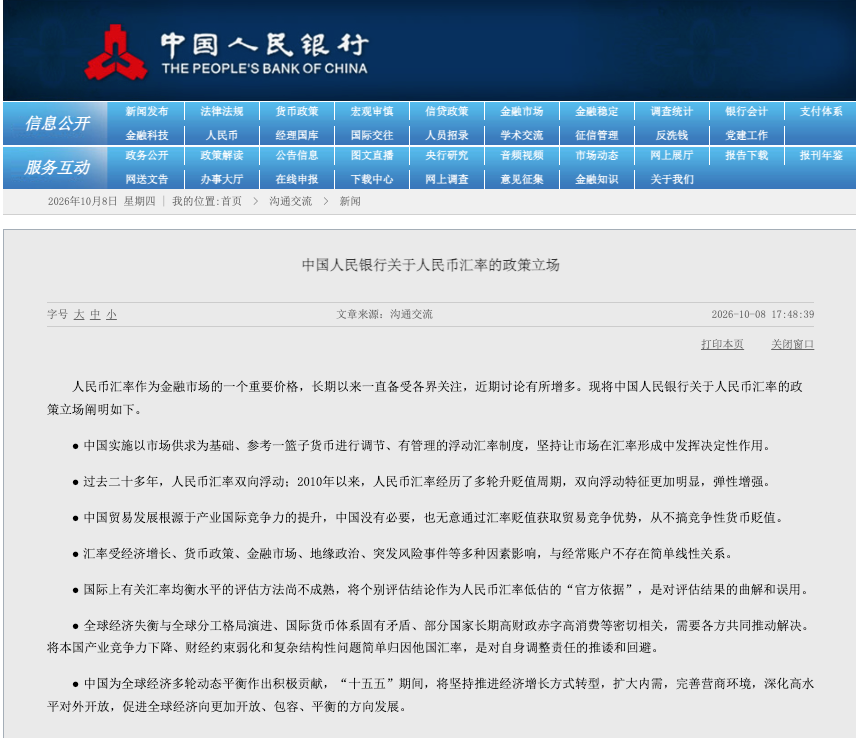This screenshot has width=856, height=738.
Task: Open 报告下载 link
Action: (x=747, y=156)
